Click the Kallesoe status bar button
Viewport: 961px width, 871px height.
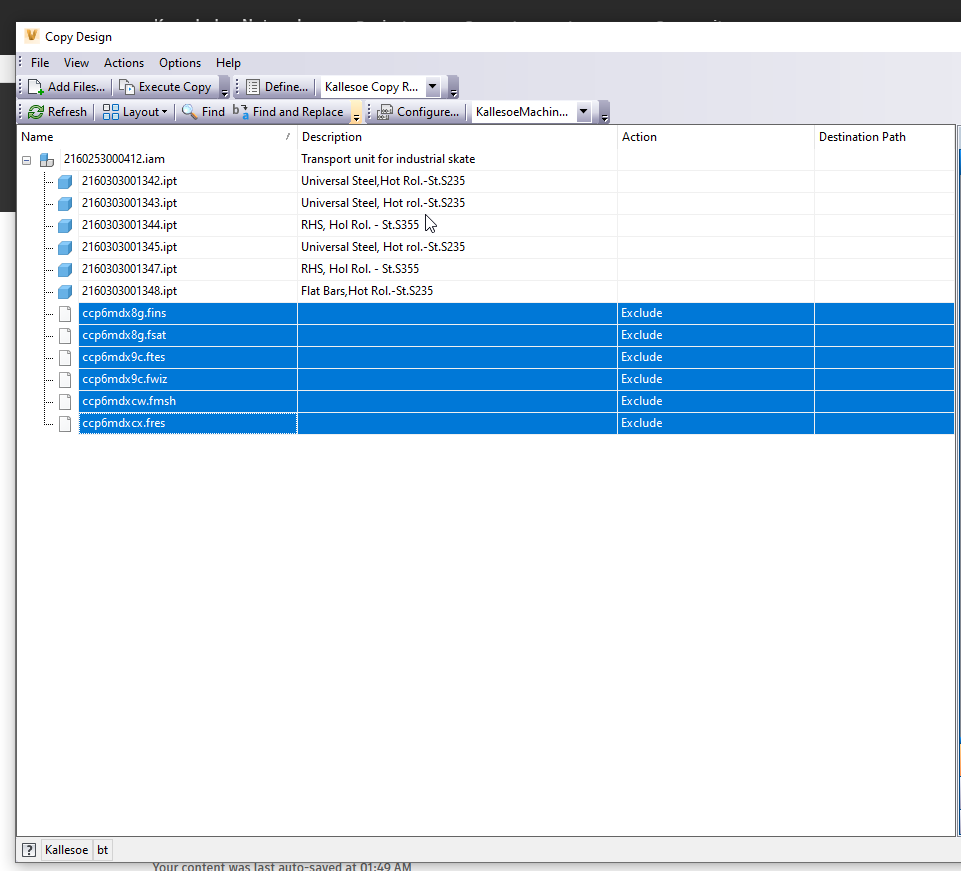[66, 849]
